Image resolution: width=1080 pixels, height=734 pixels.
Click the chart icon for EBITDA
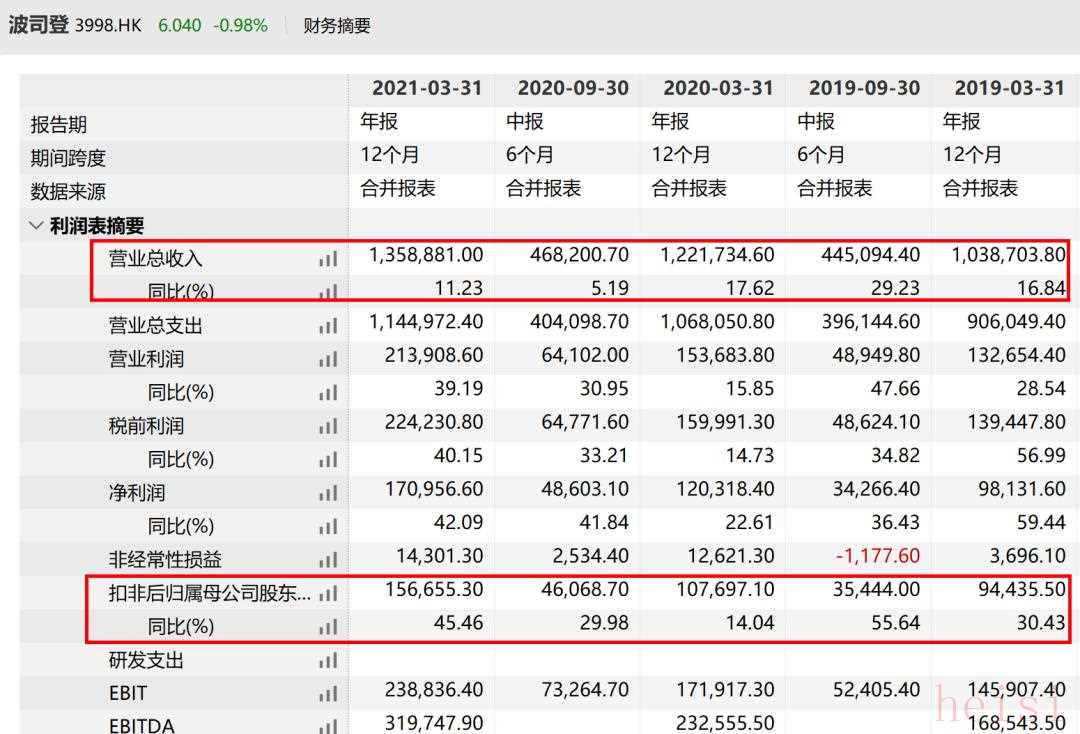click(328, 725)
